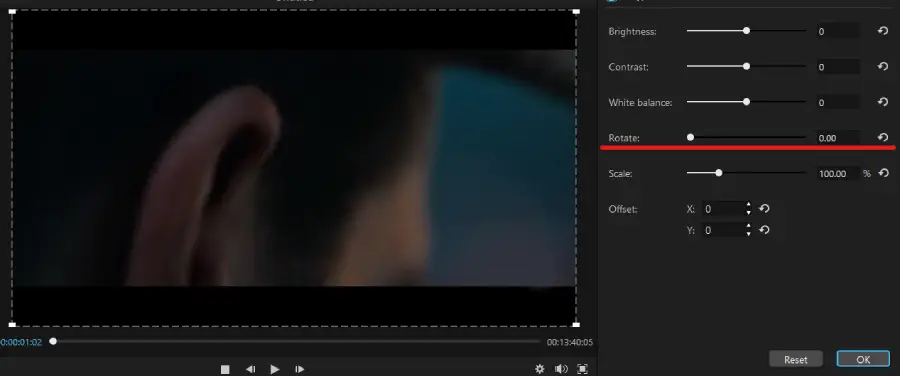Viewport: 900px width, 376px height.
Task: Click the Brightness slider handle
Action: 746,31
